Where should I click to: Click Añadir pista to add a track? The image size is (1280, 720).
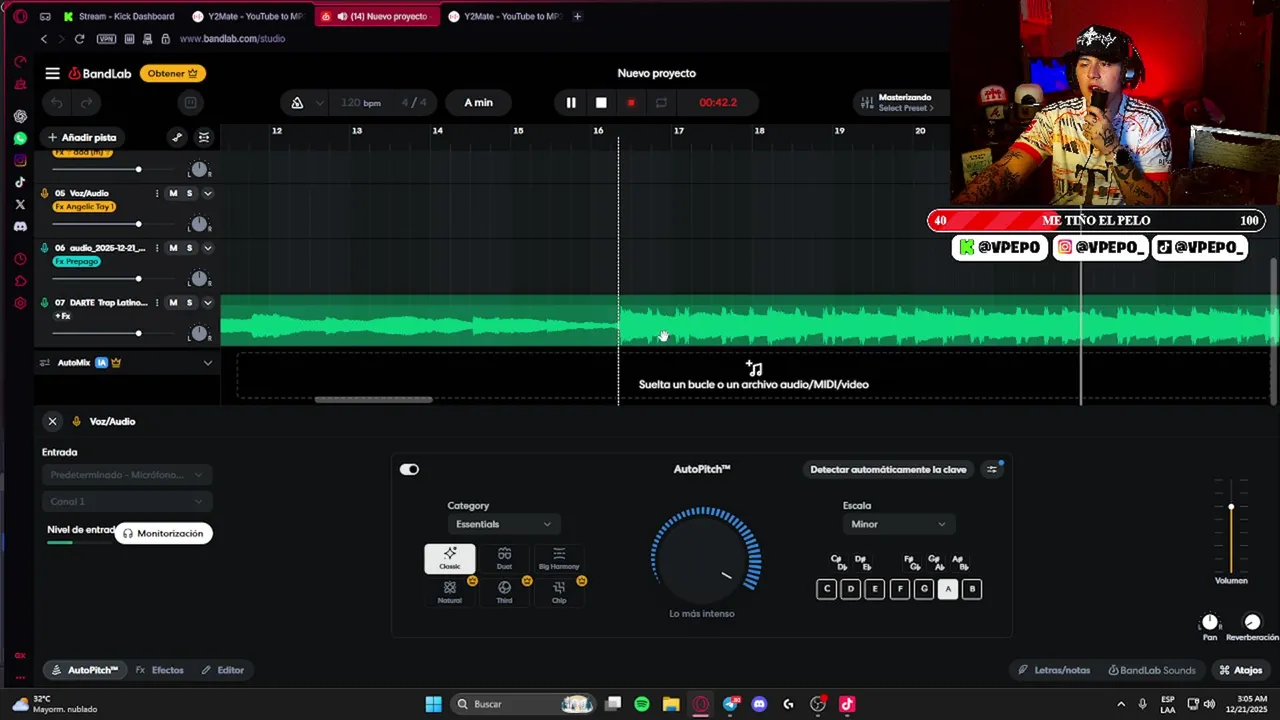click(82, 137)
